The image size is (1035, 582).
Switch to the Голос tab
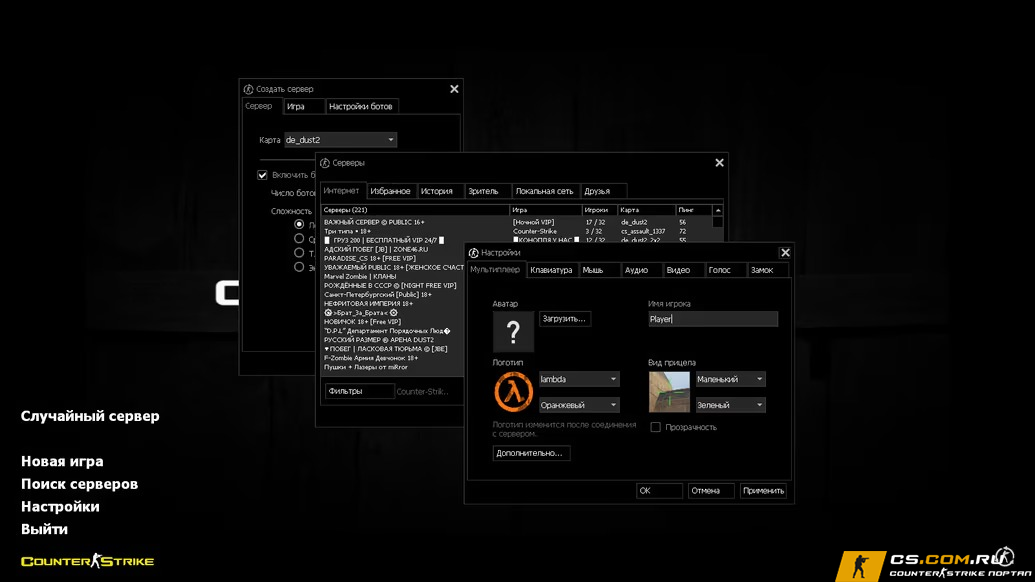tap(725, 271)
